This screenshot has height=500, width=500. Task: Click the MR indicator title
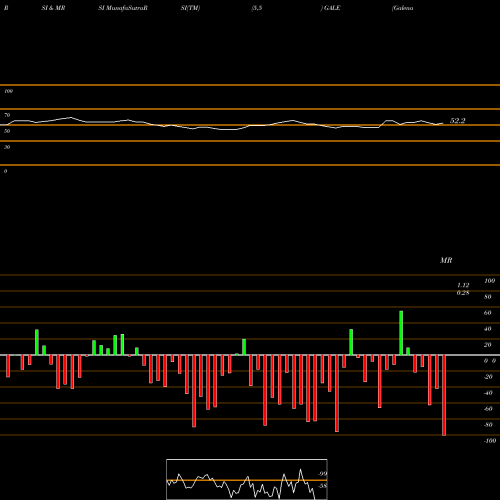446,260
